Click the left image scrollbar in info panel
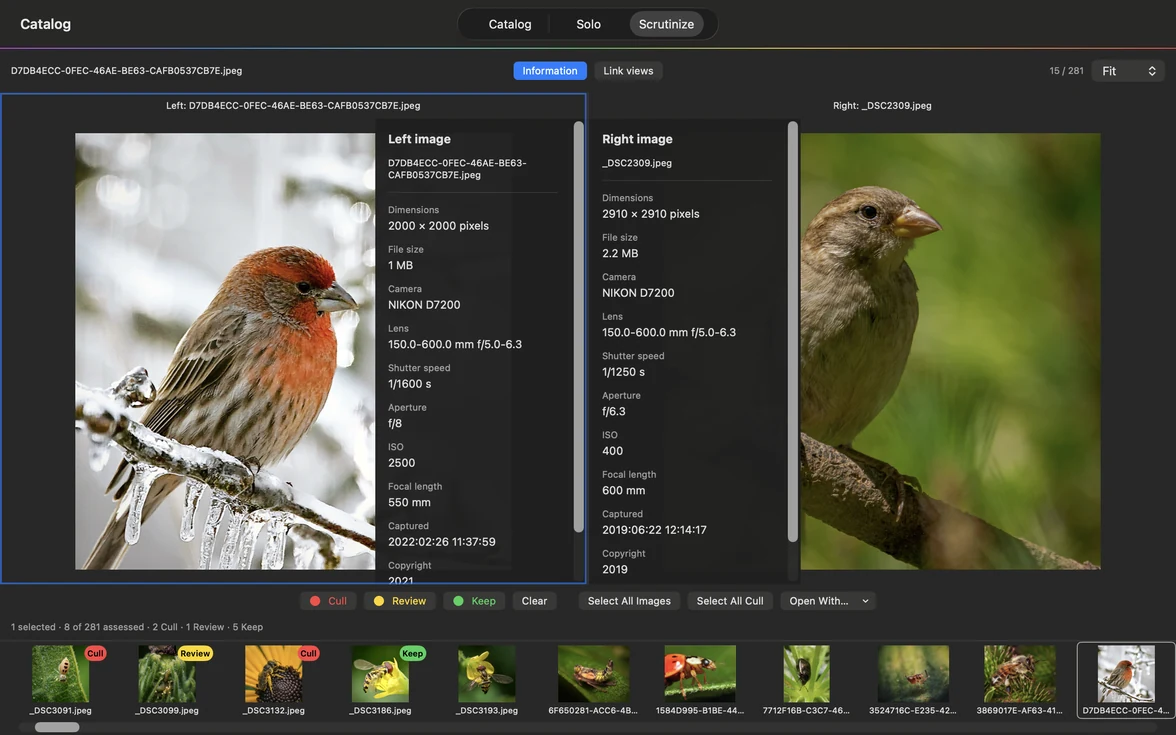Image resolution: width=1176 pixels, height=735 pixels. tap(578, 327)
